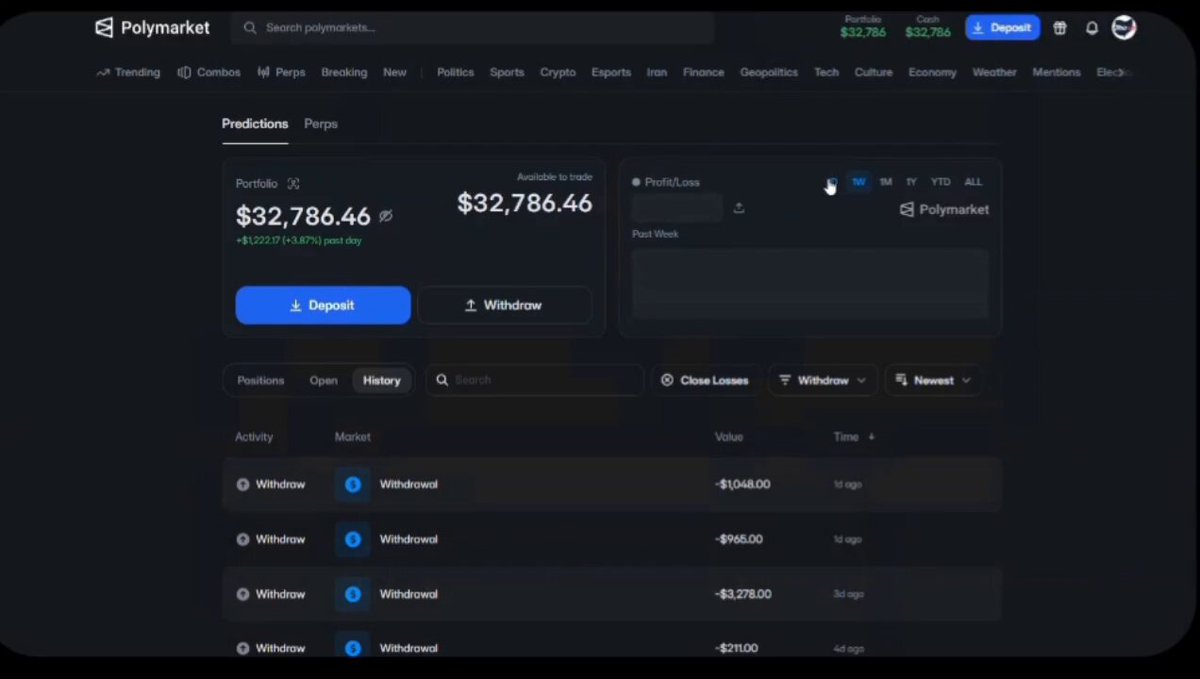Image resolution: width=1200 pixels, height=679 pixels.
Task: Open the header Portfolio $32,786 link
Action: tap(863, 27)
